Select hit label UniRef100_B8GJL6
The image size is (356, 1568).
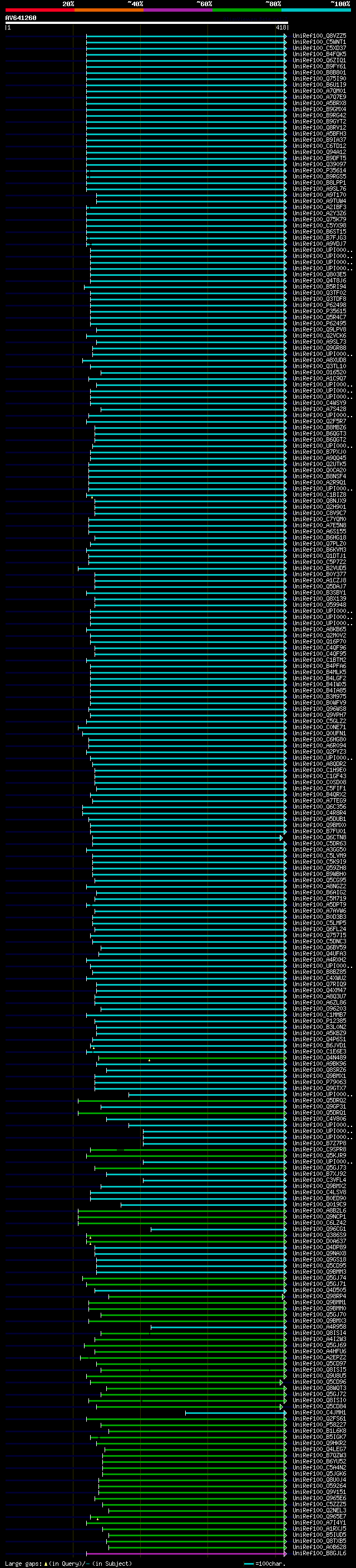pos(319,1554)
